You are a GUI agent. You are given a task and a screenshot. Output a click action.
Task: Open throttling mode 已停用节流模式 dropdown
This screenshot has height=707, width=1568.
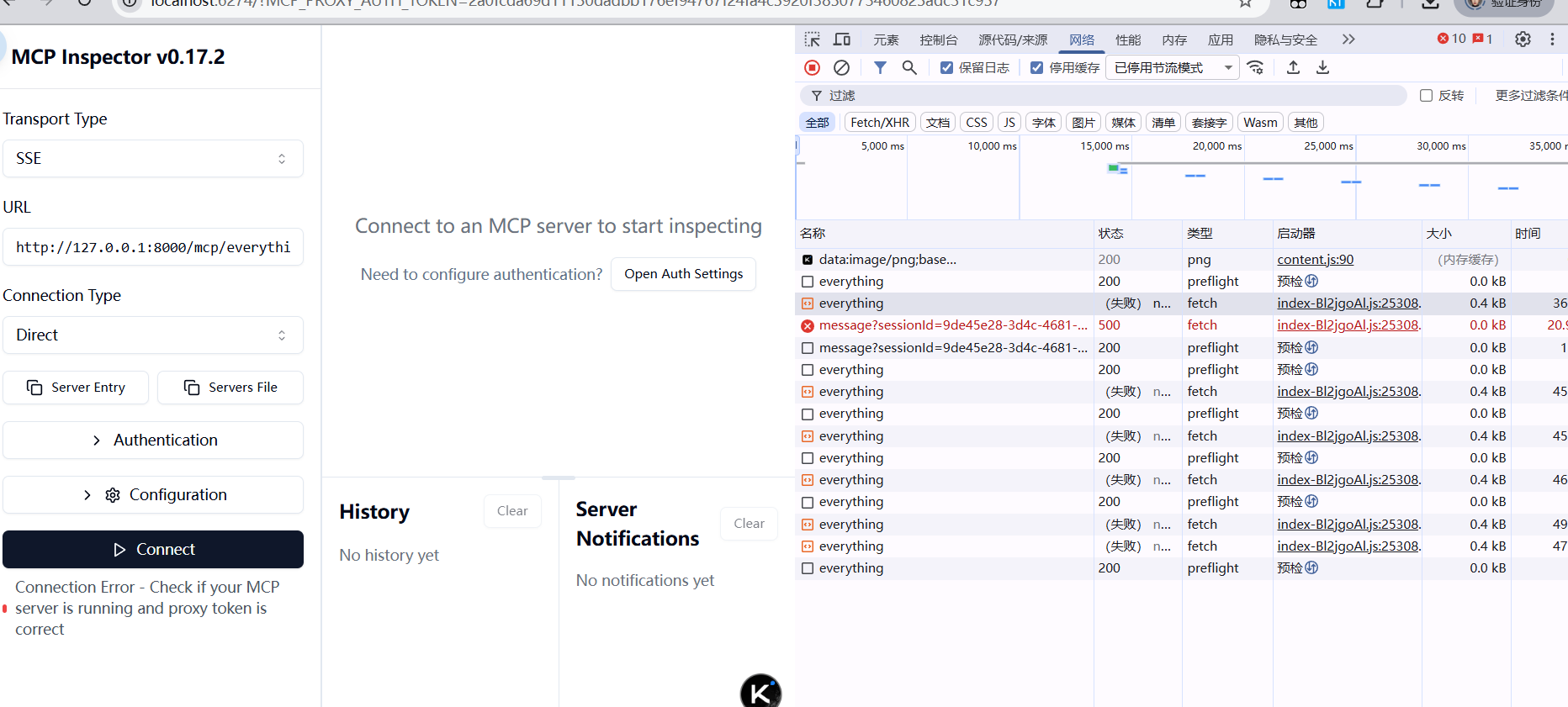pos(1173,68)
